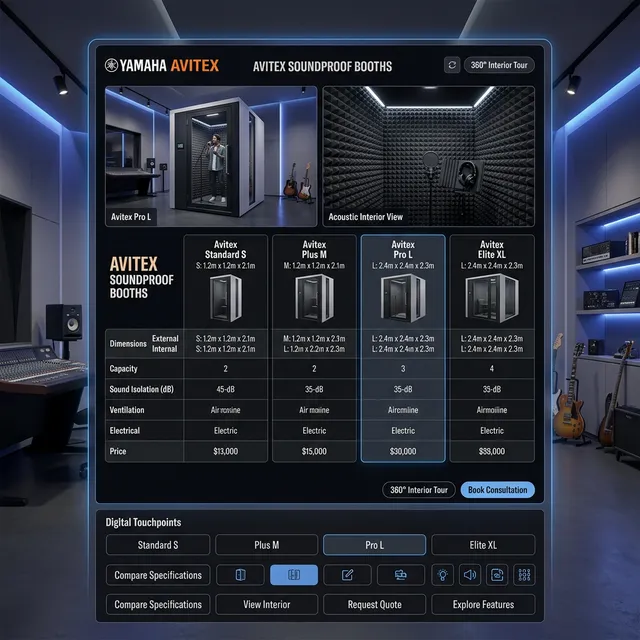
Task: Click the Avitex Plus M booth image
Action: [x=314, y=298]
